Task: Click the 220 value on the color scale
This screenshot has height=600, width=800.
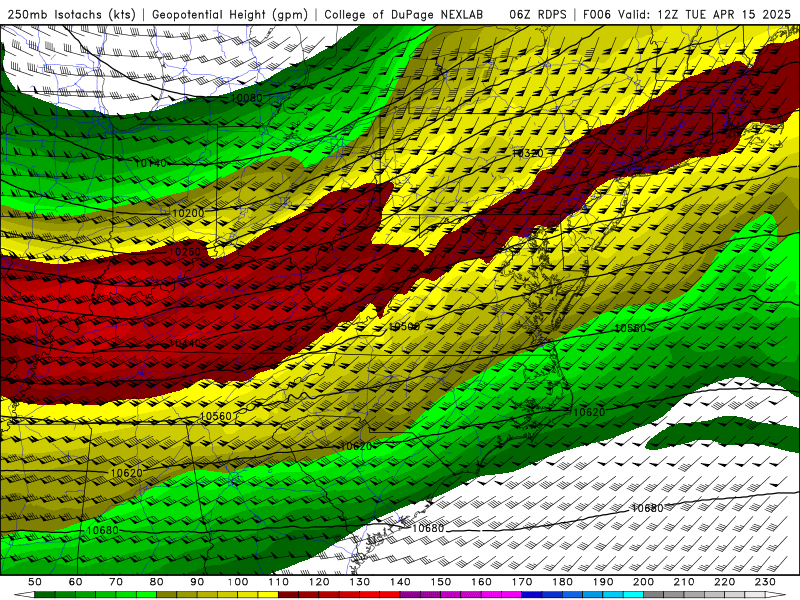Action: click(724, 582)
